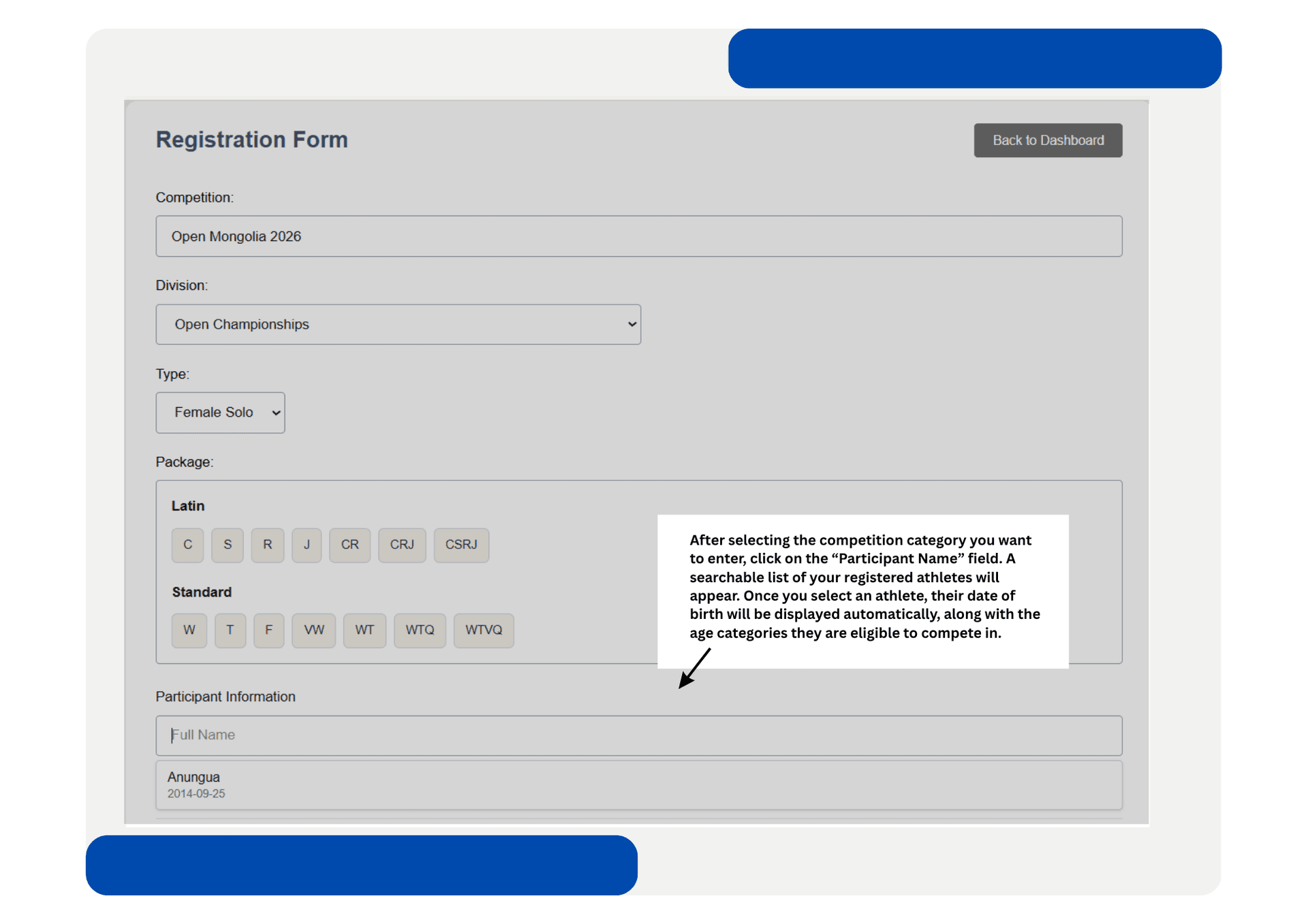Choose the Standard W package

click(x=189, y=630)
